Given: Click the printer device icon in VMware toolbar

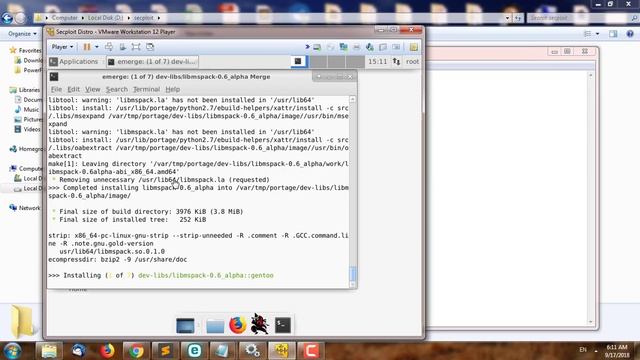Looking at the screenshot, I should (356, 47).
